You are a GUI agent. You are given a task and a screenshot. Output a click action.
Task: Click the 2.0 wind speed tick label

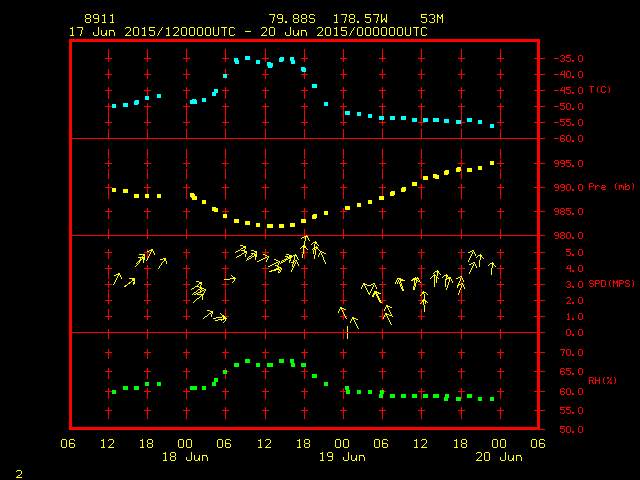574,301
